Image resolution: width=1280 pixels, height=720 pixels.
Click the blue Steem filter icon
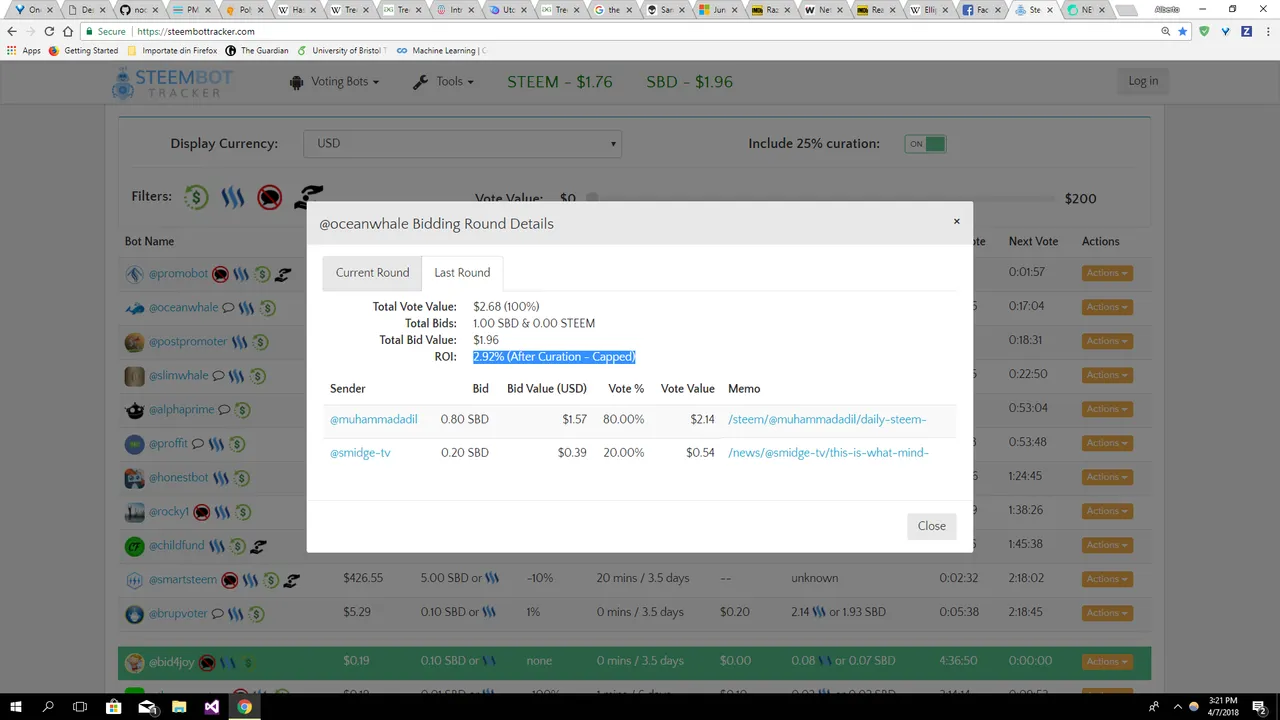(233, 198)
